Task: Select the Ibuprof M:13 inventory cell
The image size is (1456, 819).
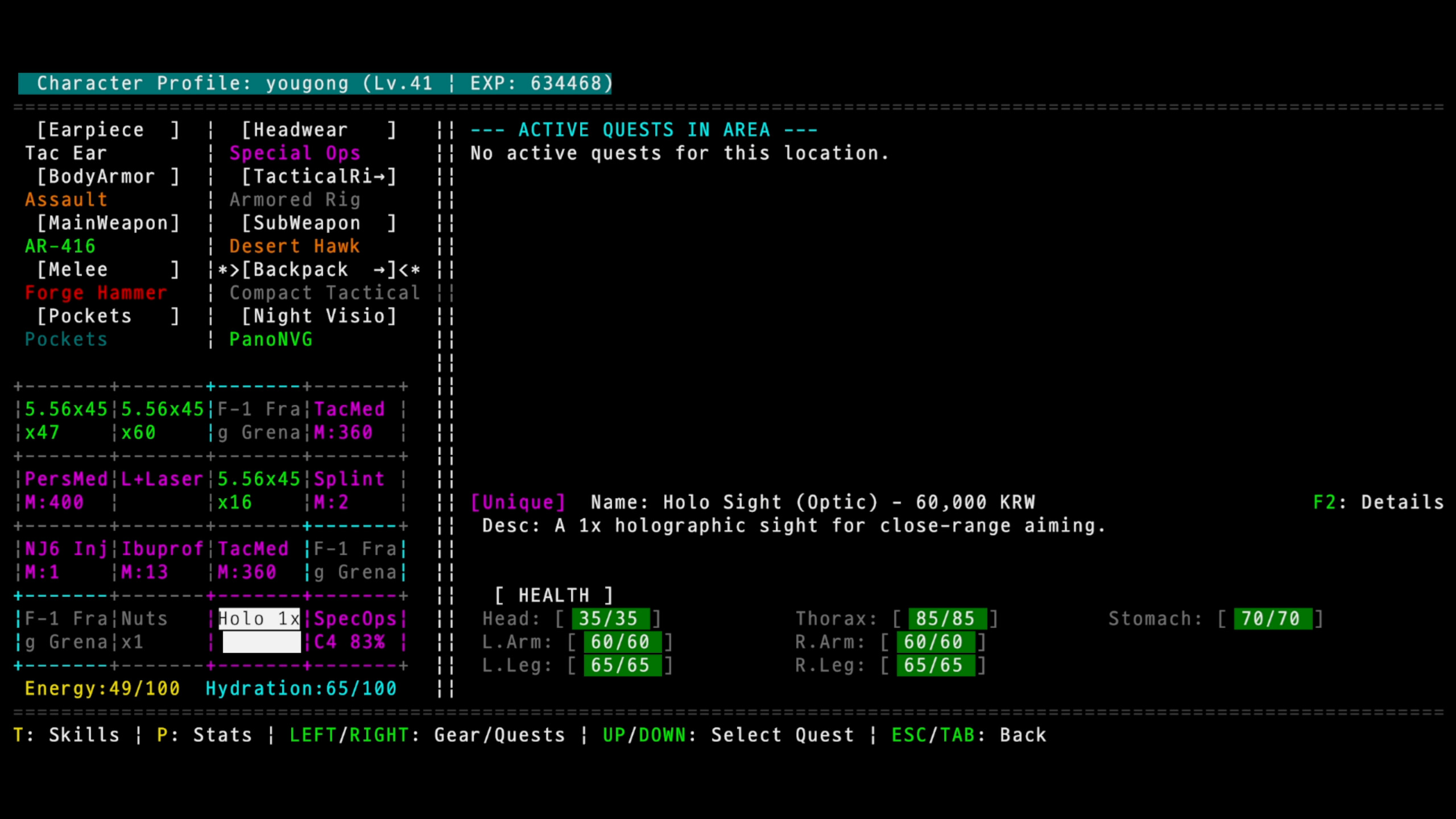Action: point(163,561)
